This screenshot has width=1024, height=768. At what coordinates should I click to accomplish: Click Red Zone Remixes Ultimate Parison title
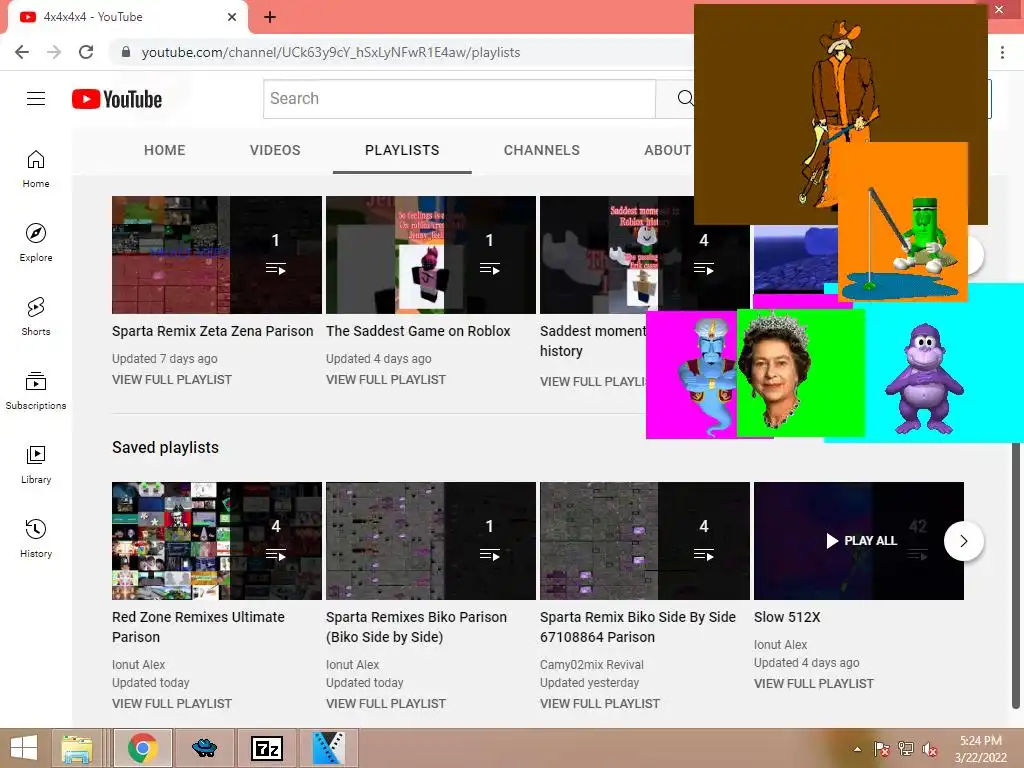tap(199, 627)
